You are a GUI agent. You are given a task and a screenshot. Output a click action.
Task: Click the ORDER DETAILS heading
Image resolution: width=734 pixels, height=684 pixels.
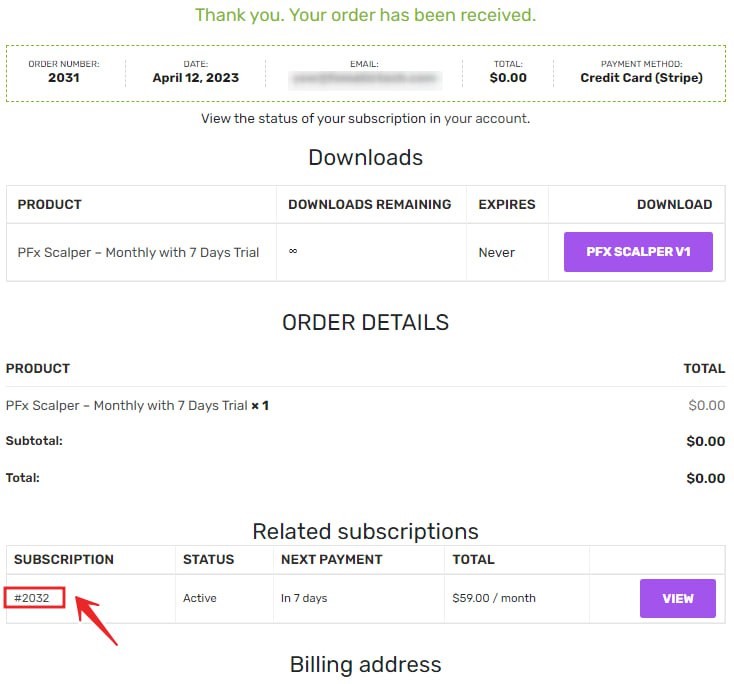(365, 323)
